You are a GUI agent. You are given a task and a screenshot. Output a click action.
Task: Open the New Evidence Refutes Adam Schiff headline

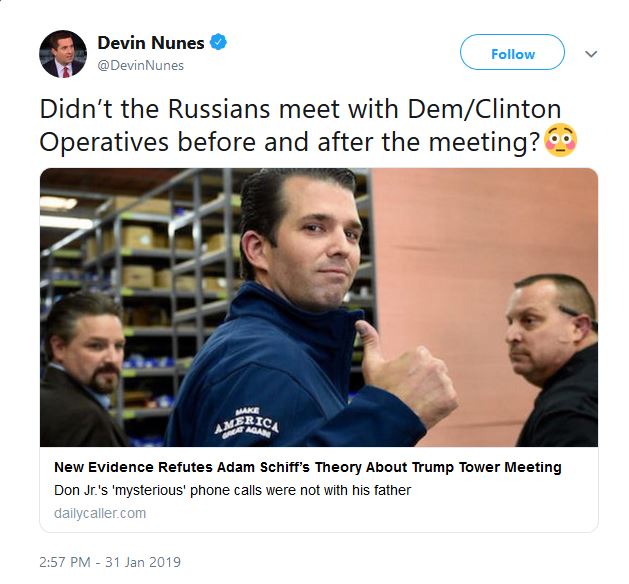coord(307,467)
